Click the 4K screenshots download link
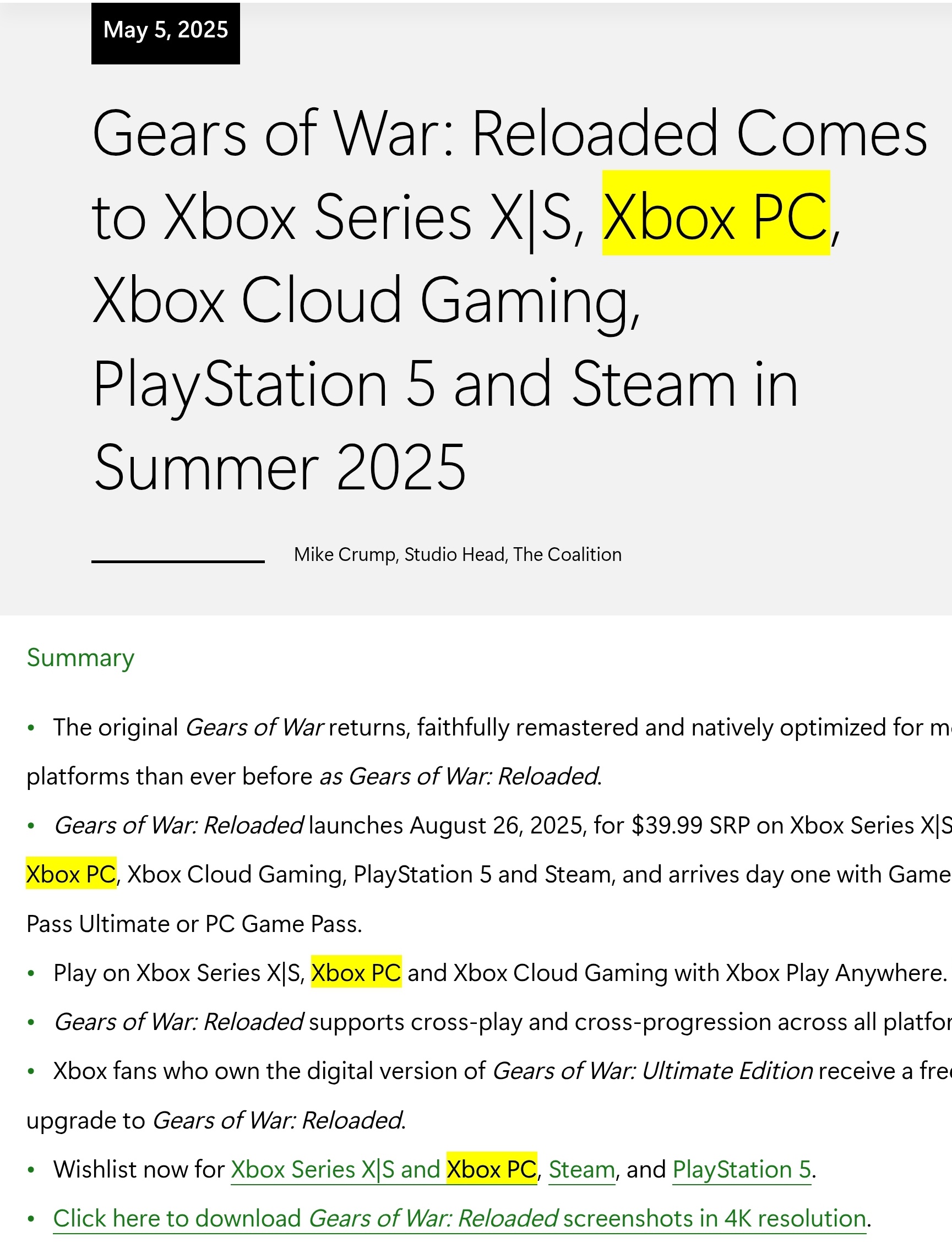952x1259 pixels. point(460,1219)
